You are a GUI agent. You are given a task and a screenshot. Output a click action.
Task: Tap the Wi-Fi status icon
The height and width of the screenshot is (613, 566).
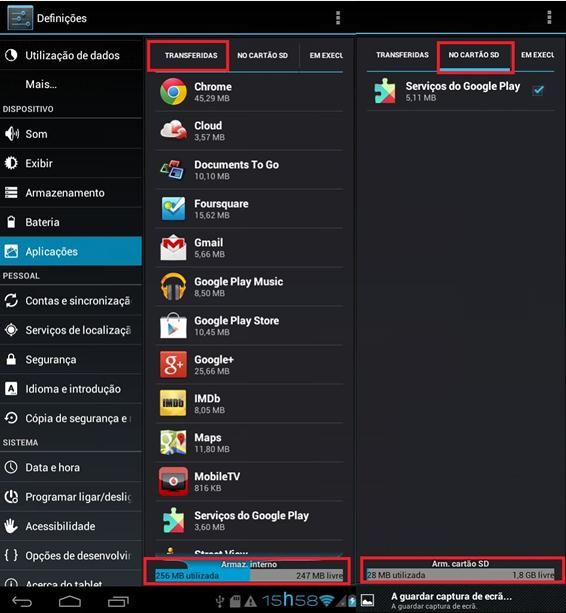point(327,600)
